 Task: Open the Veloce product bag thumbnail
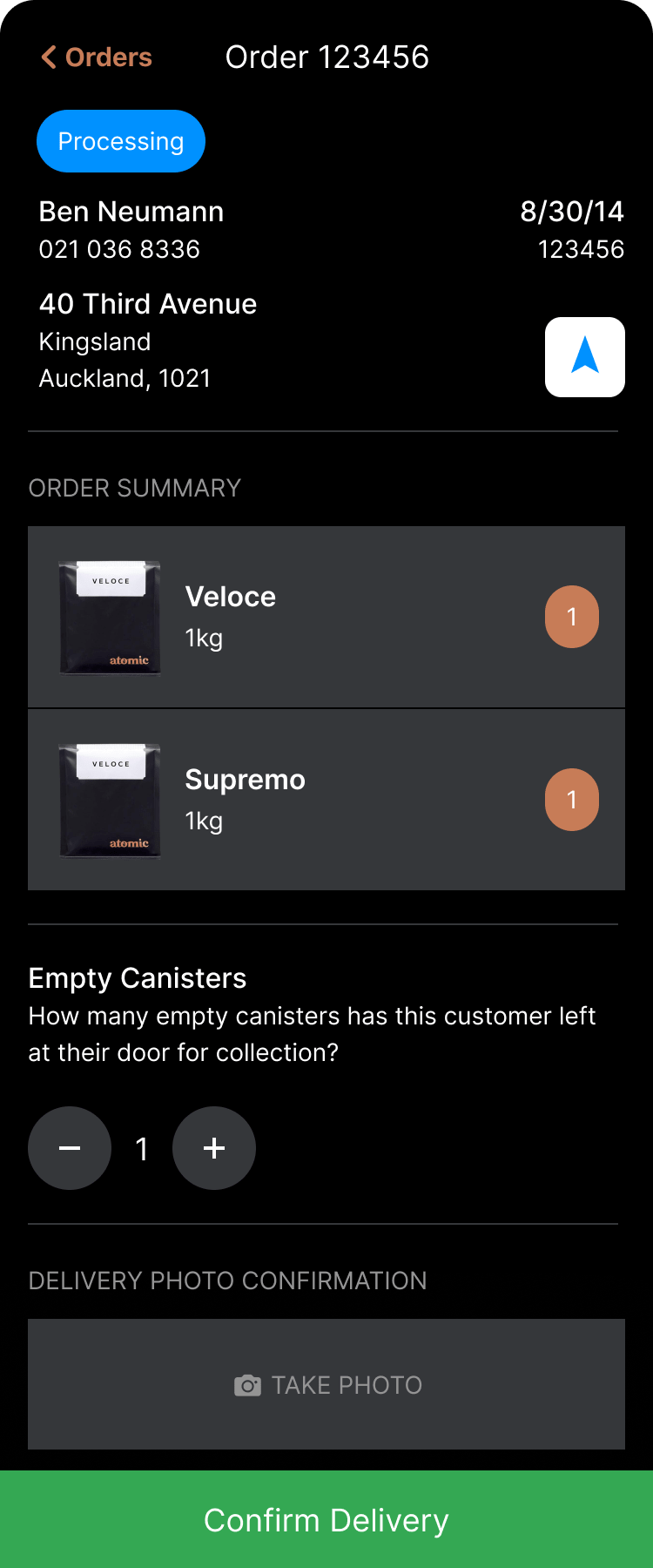110,618
